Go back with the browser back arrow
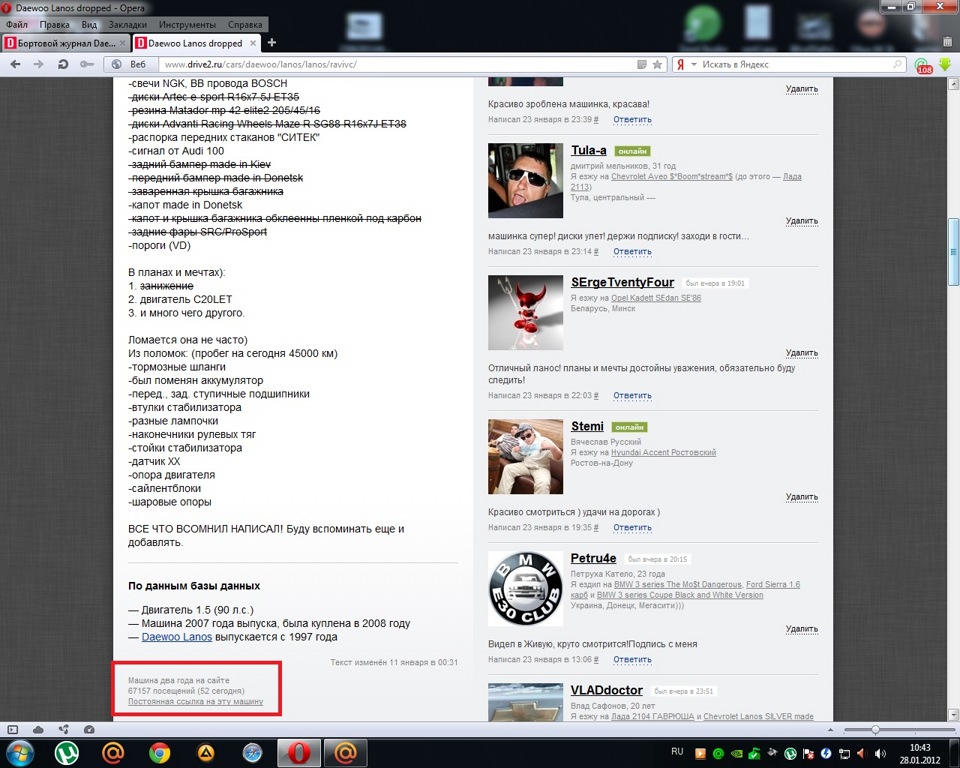 click(x=15, y=64)
